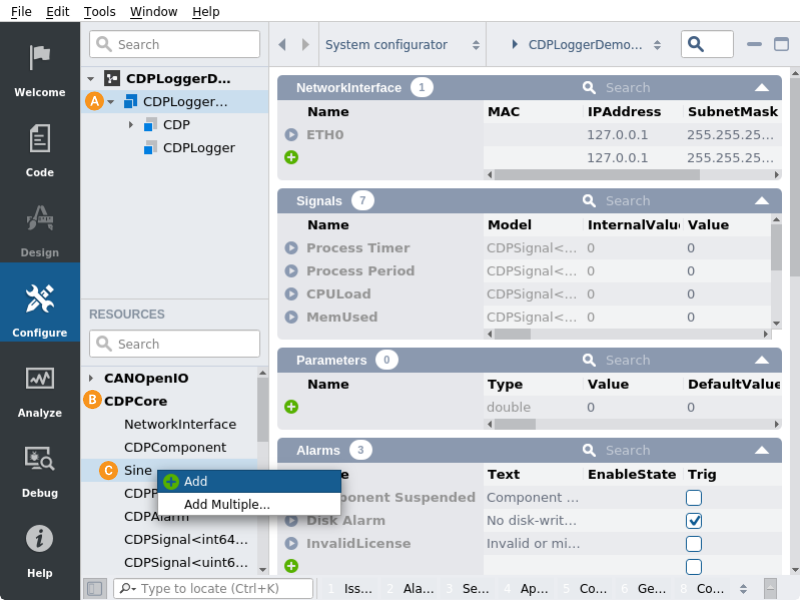Open the Analyze mode
The width and height of the screenshot is (800, 600).
tap(40, 390)
